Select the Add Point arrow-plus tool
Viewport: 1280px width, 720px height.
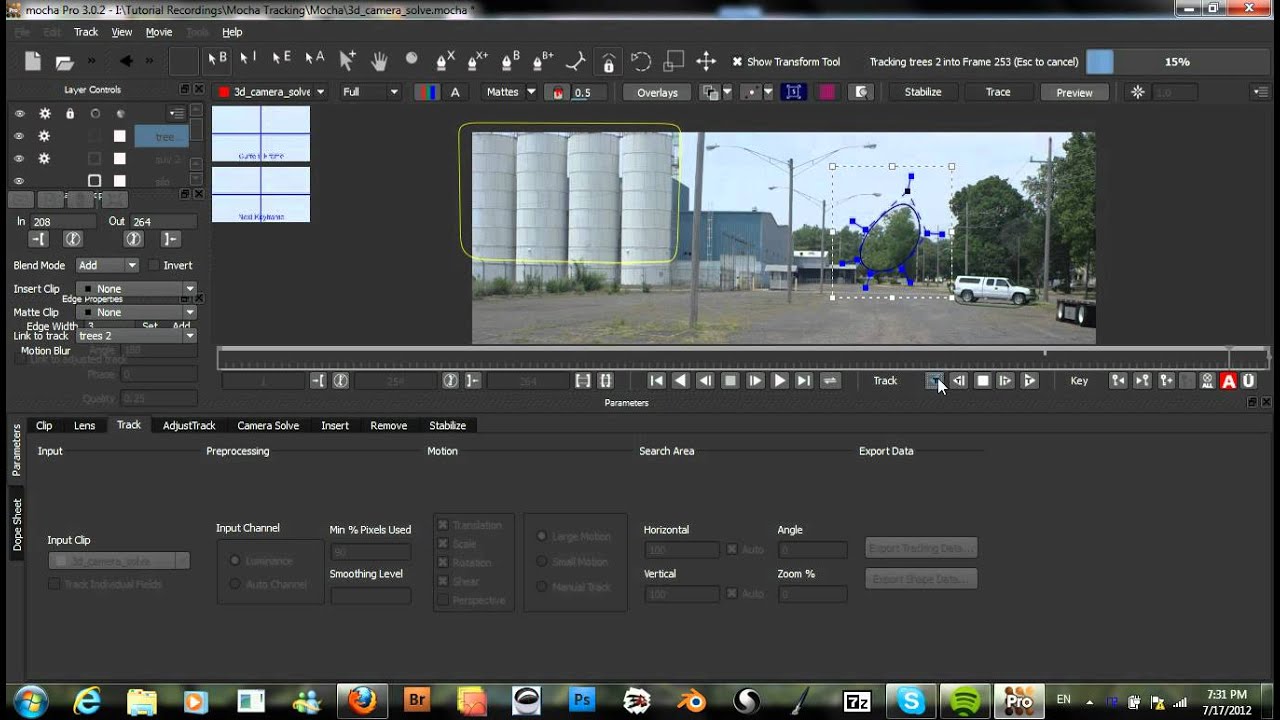pos(347,61)
